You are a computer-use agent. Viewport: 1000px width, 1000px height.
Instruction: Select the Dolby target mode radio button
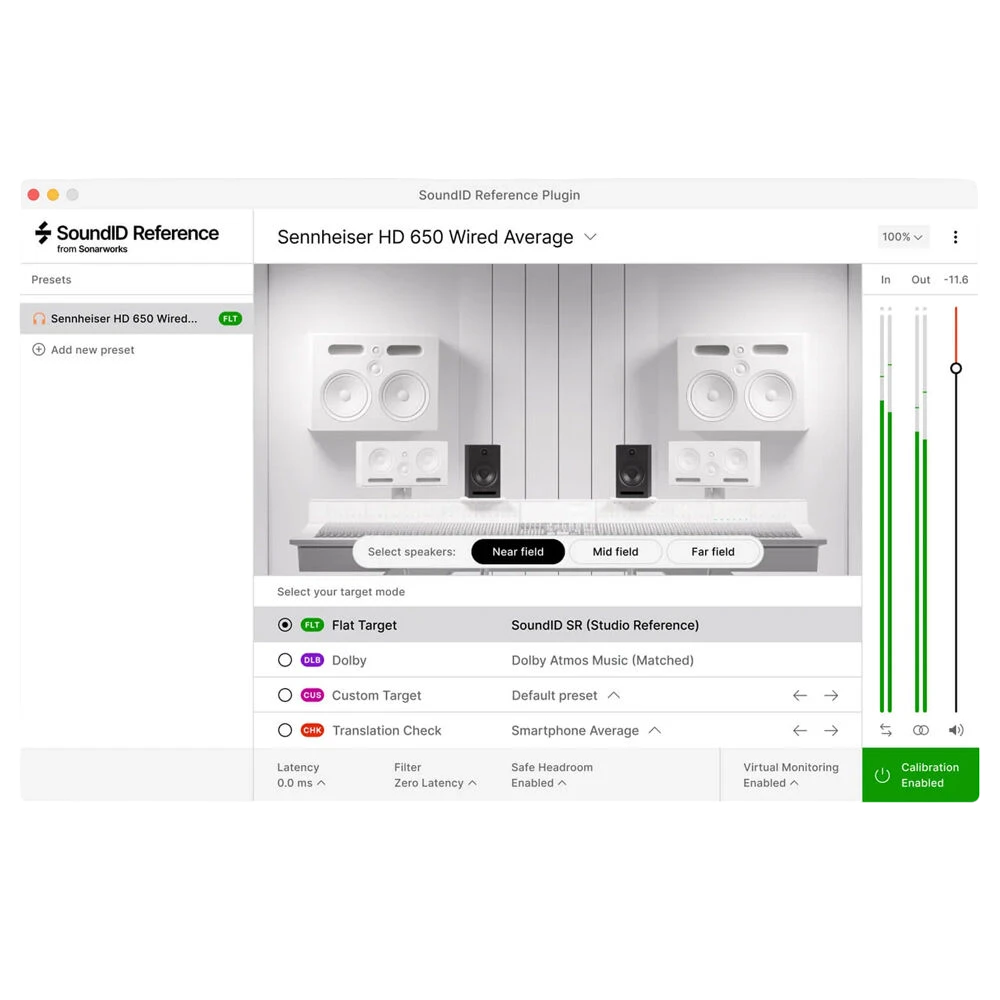point(285,660)
